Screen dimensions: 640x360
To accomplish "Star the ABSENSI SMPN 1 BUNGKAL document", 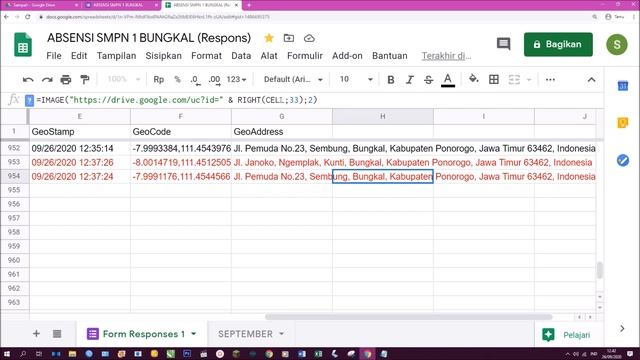I will click(x=269, y=38).
